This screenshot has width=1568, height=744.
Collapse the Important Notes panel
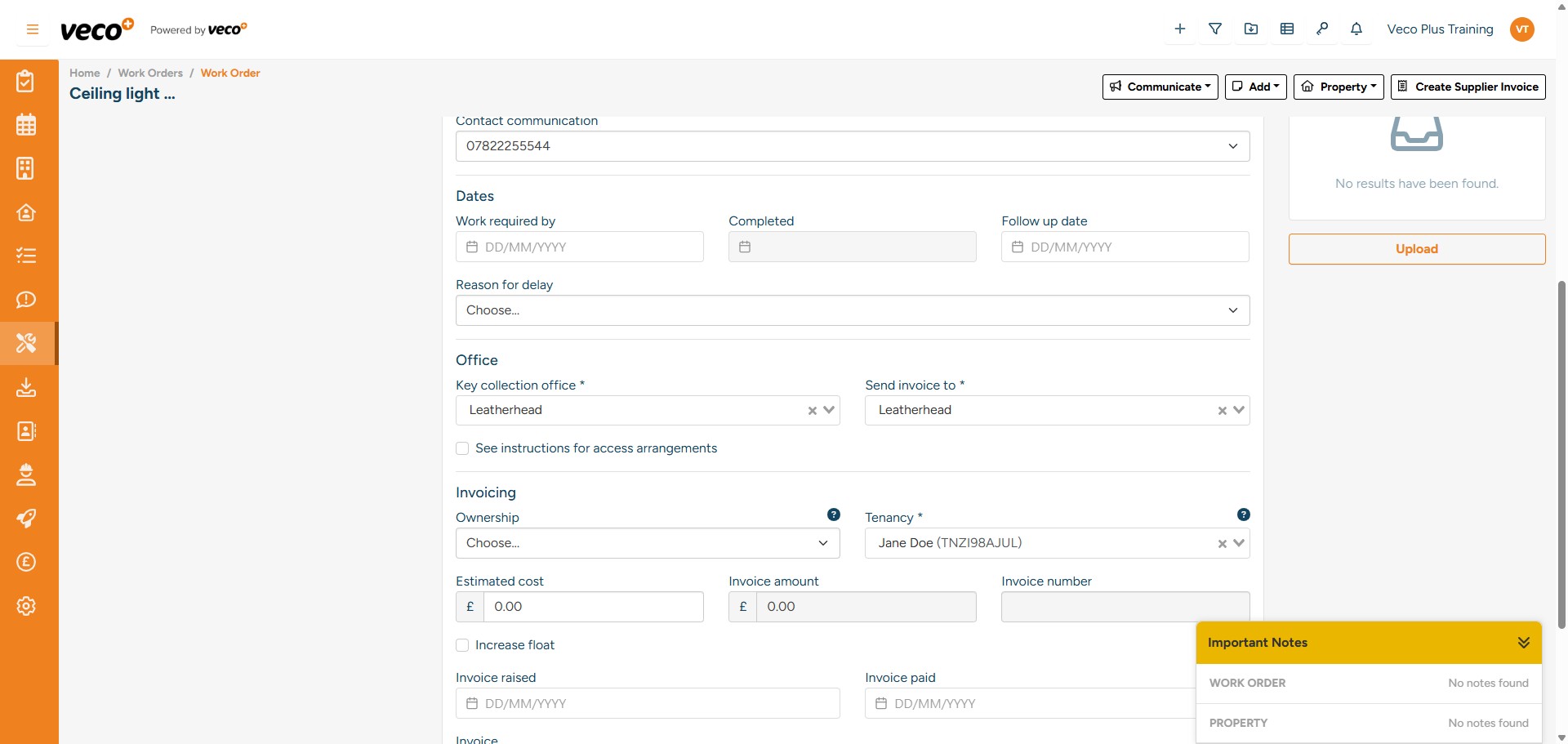[x=1524, y=642]
